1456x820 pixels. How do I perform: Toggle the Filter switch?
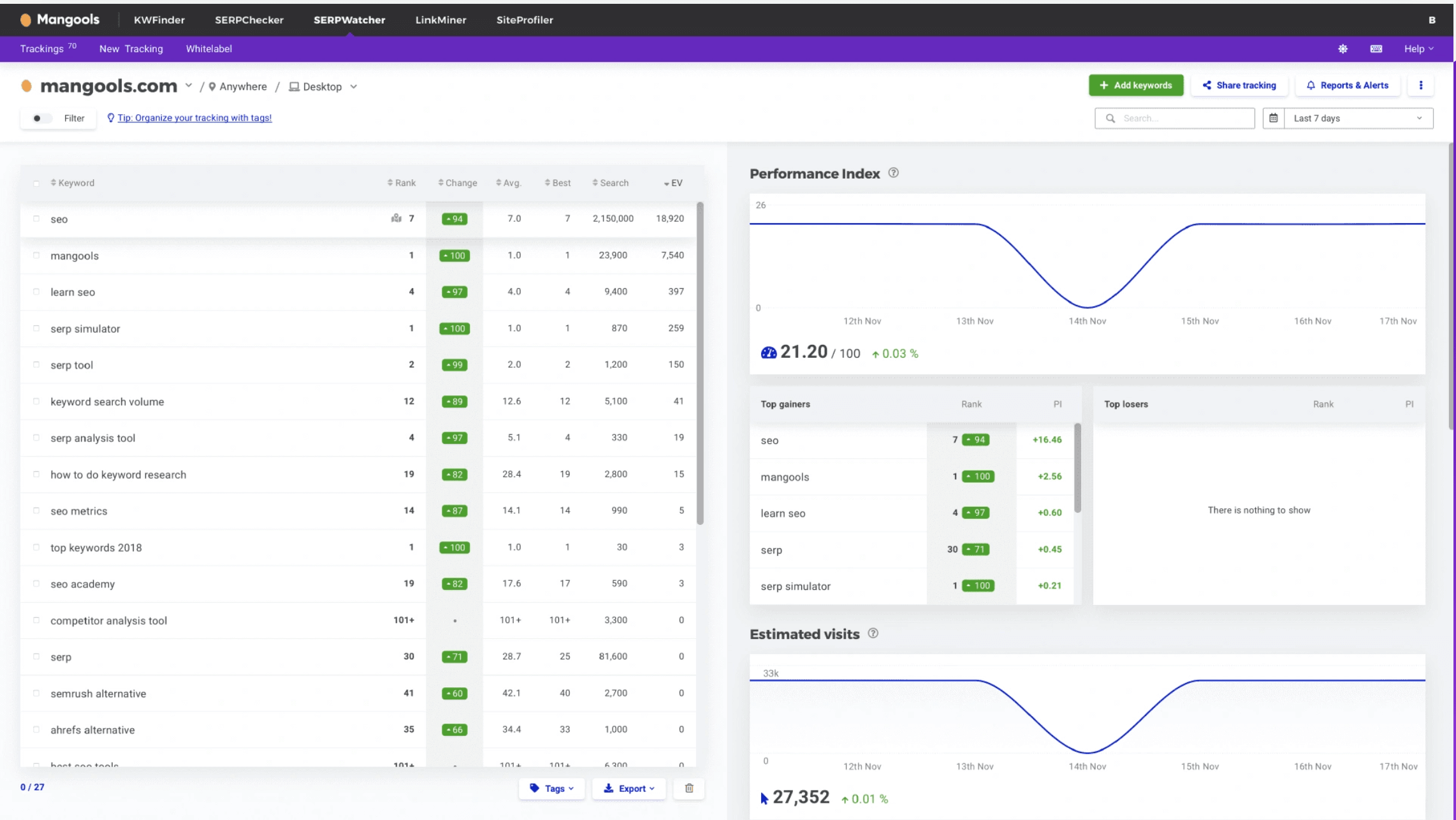tap(41, 118)
